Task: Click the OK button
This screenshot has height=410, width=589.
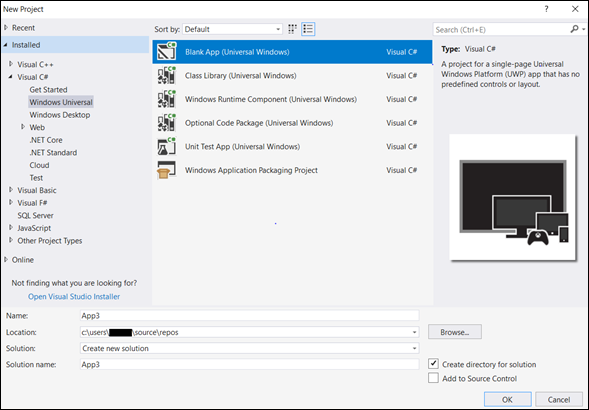Action: tap(507, 399)
